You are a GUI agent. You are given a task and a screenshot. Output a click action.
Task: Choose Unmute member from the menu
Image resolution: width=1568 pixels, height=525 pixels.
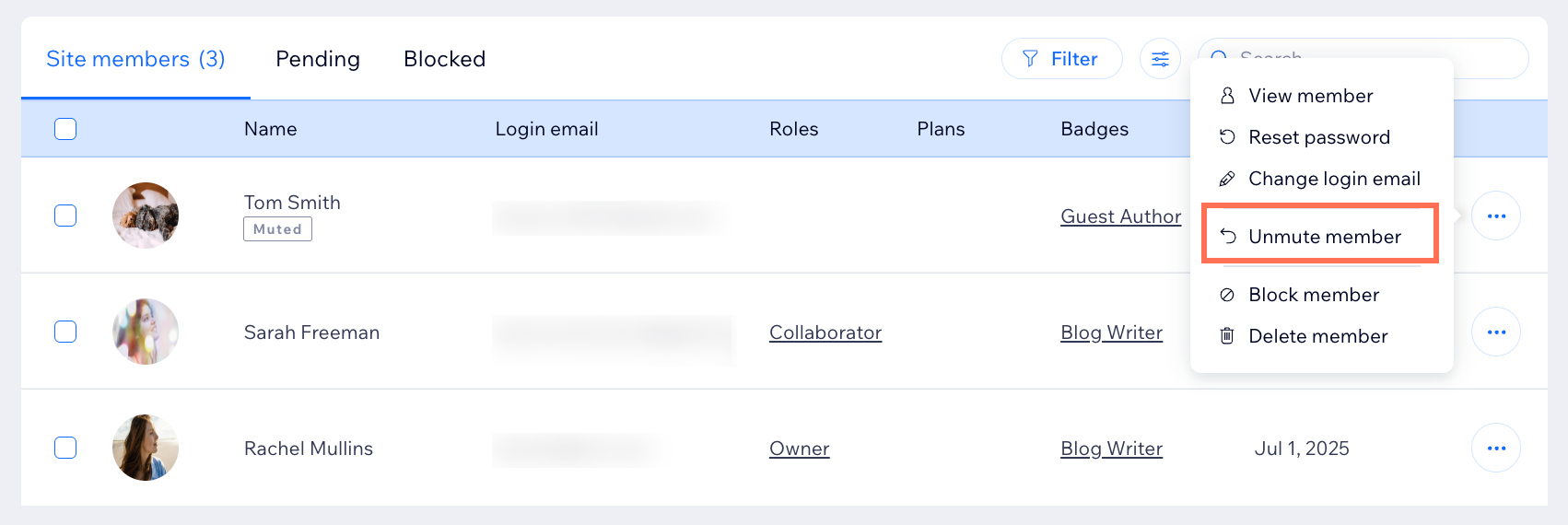click(1320, 237)
